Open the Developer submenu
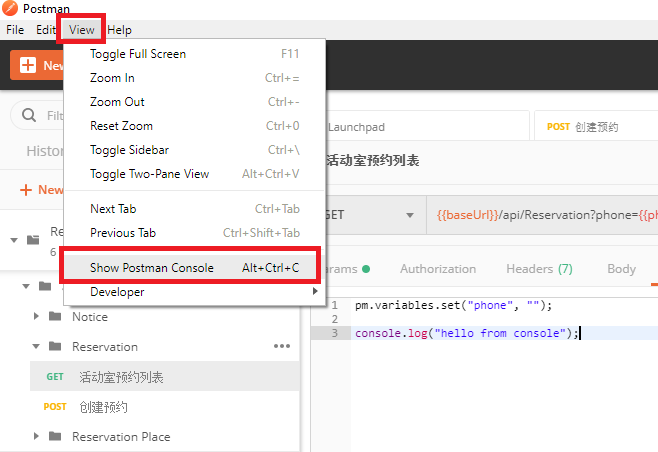The height and width of the screenshot is (452, 658). (194, 291)
